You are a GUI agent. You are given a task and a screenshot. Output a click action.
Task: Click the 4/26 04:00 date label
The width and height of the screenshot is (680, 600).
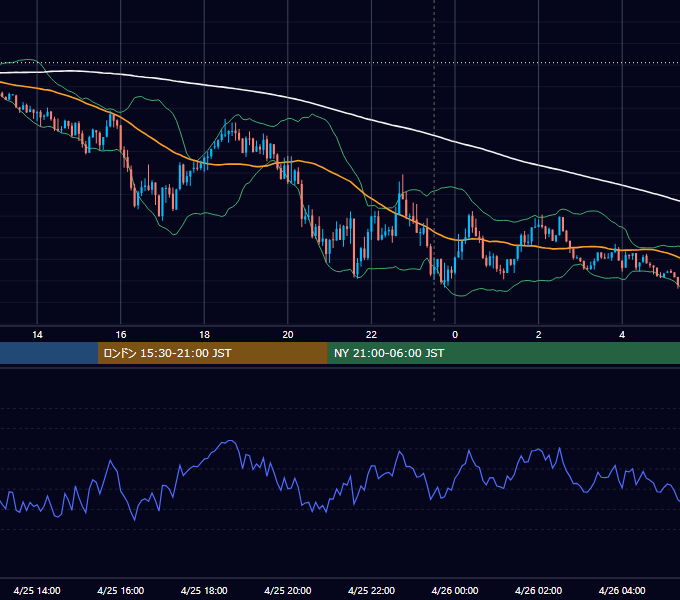click(622, 590)
